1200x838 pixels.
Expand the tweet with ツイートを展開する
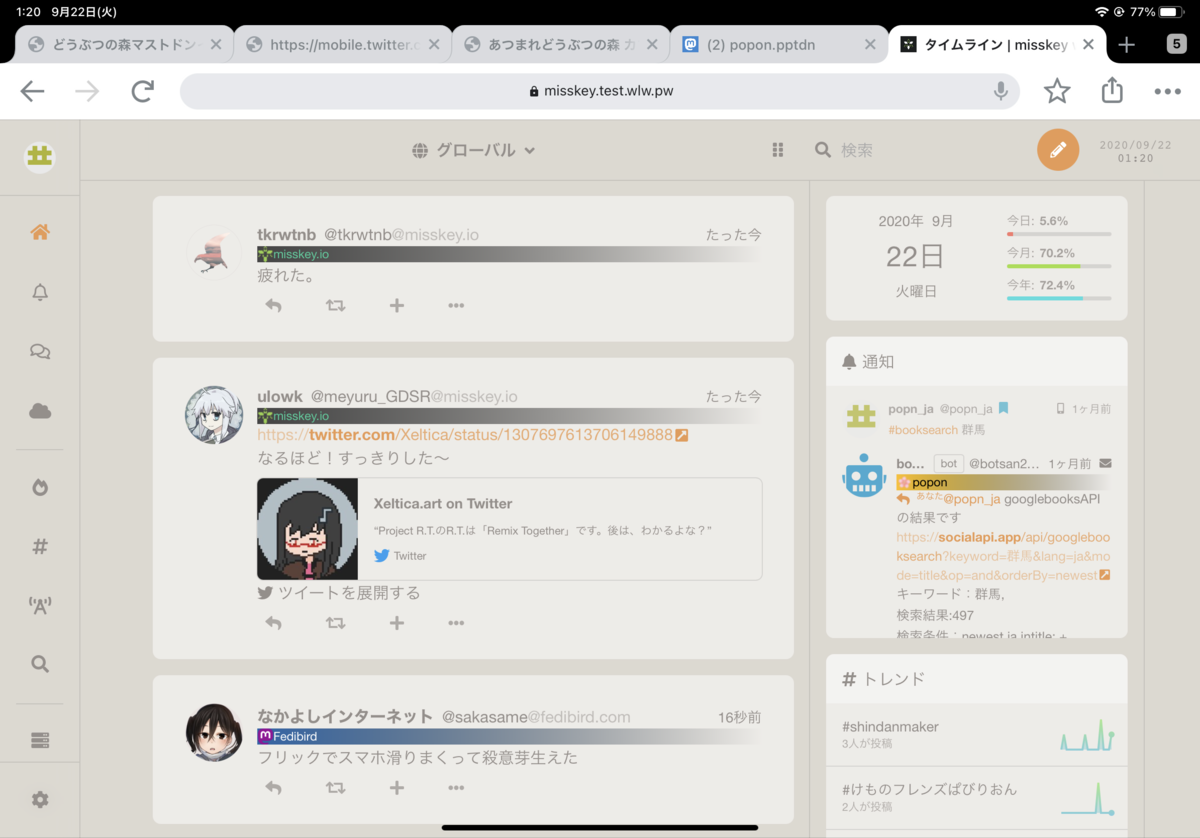tap(339, 592)
